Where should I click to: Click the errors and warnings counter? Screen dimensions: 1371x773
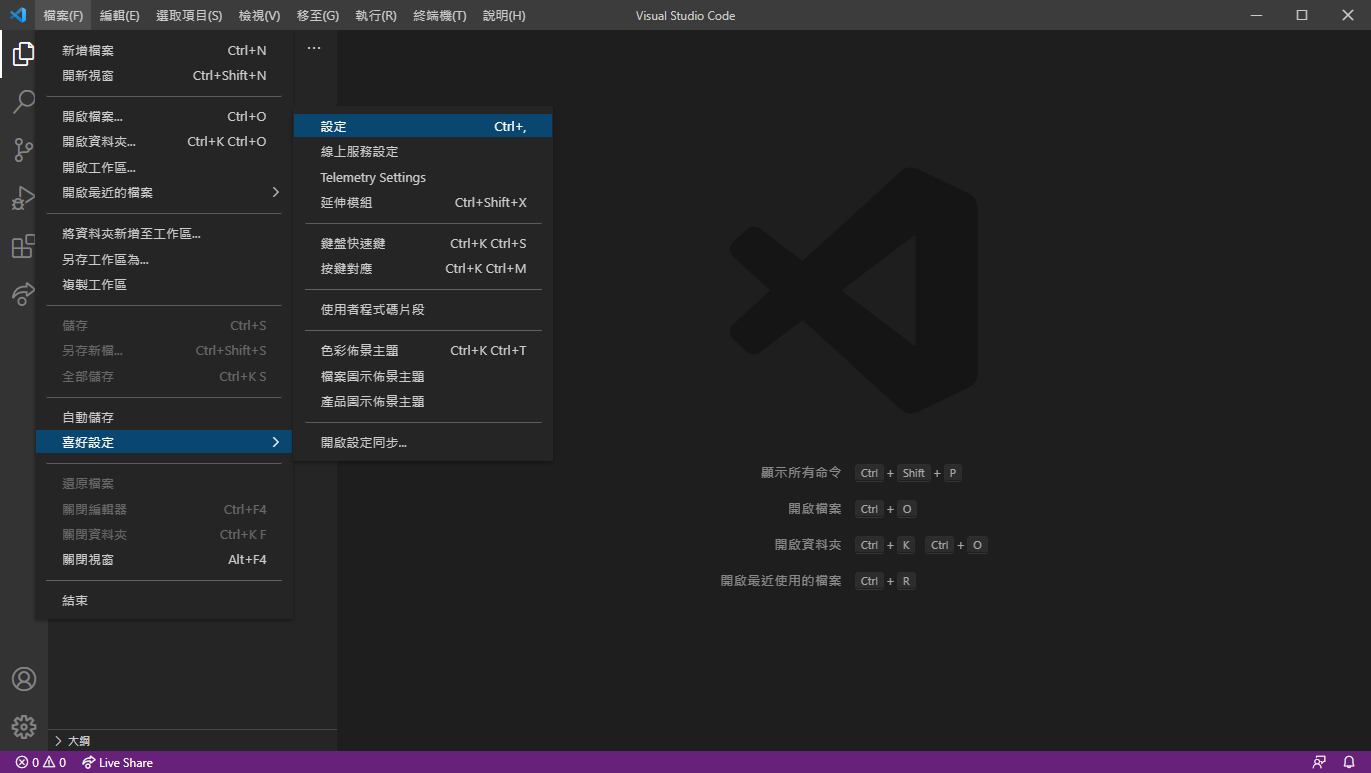pos(38,762)
